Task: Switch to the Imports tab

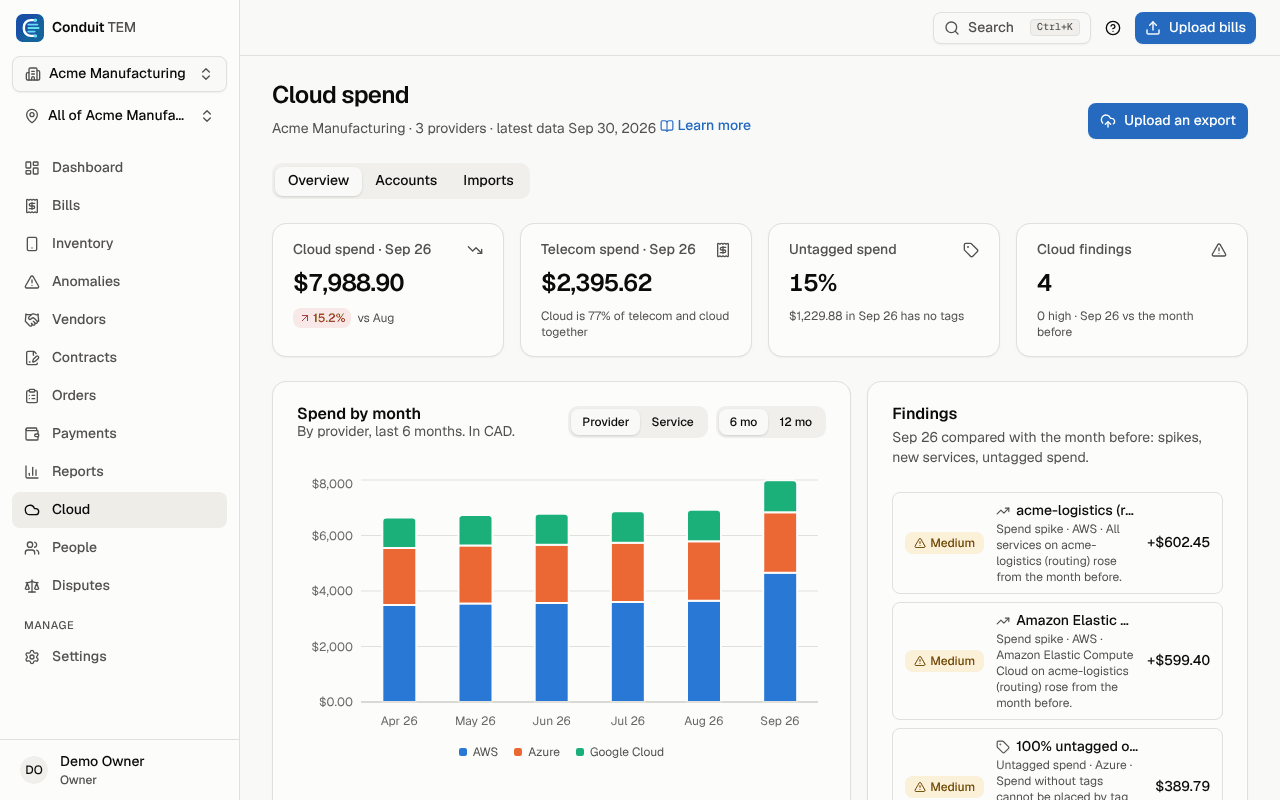Action: click(488, 181)
